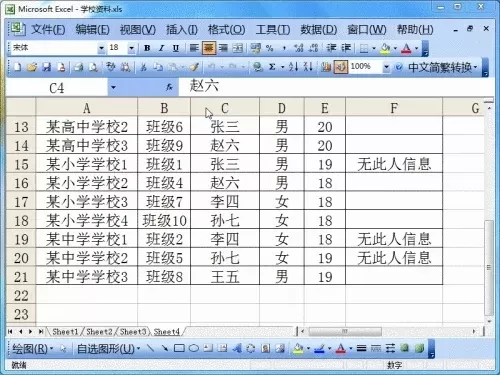The height and width of the screenshot is (375, 500).
Task: Click the formula bar showing 赵六
Action: point(336,87)
